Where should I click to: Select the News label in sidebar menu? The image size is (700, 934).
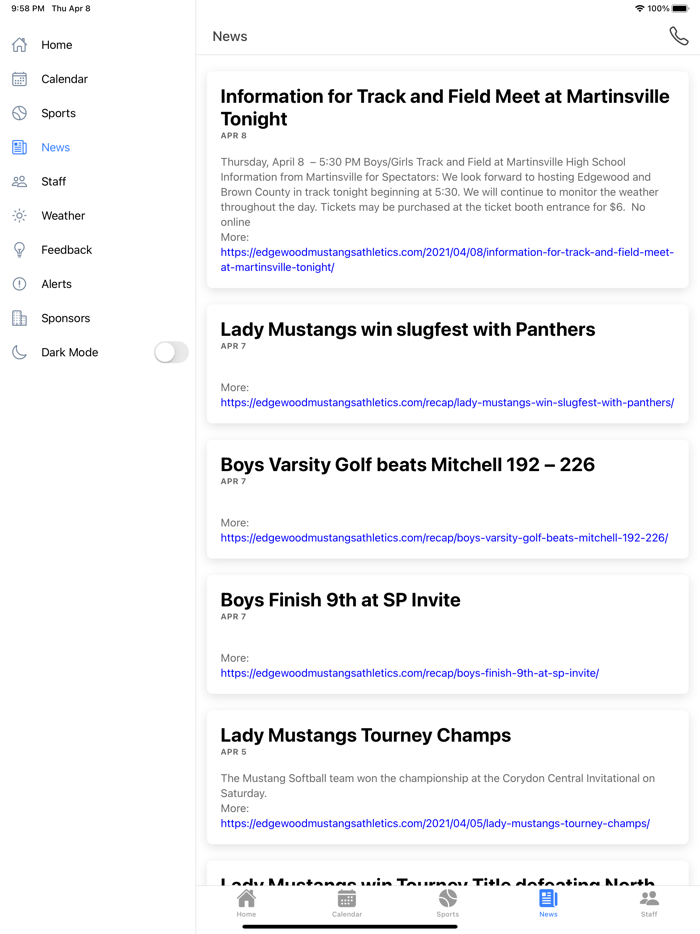click(55, 147)
